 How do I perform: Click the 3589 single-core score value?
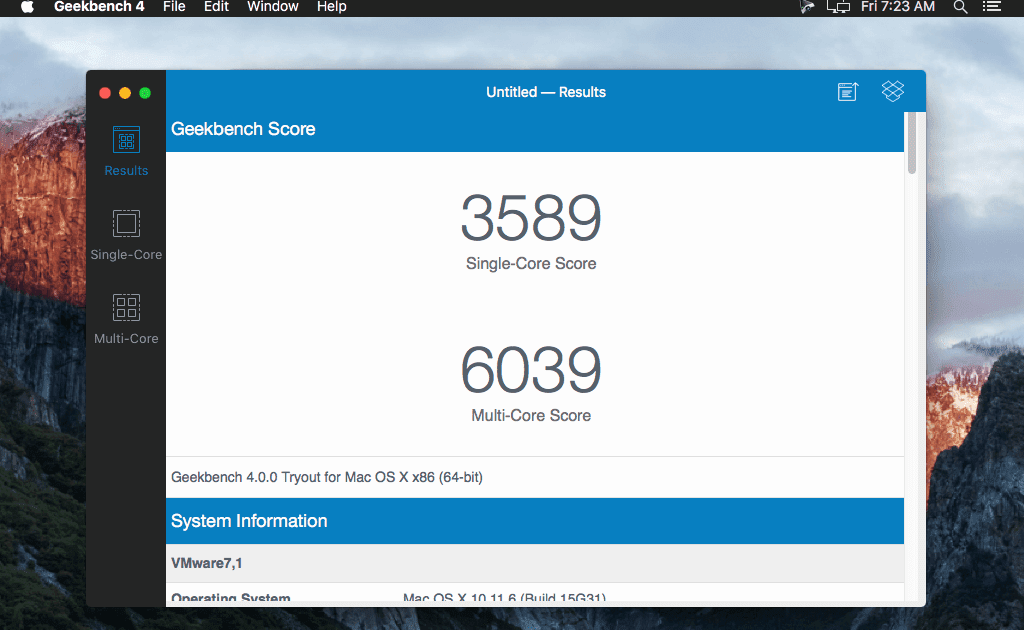(531, 217)
